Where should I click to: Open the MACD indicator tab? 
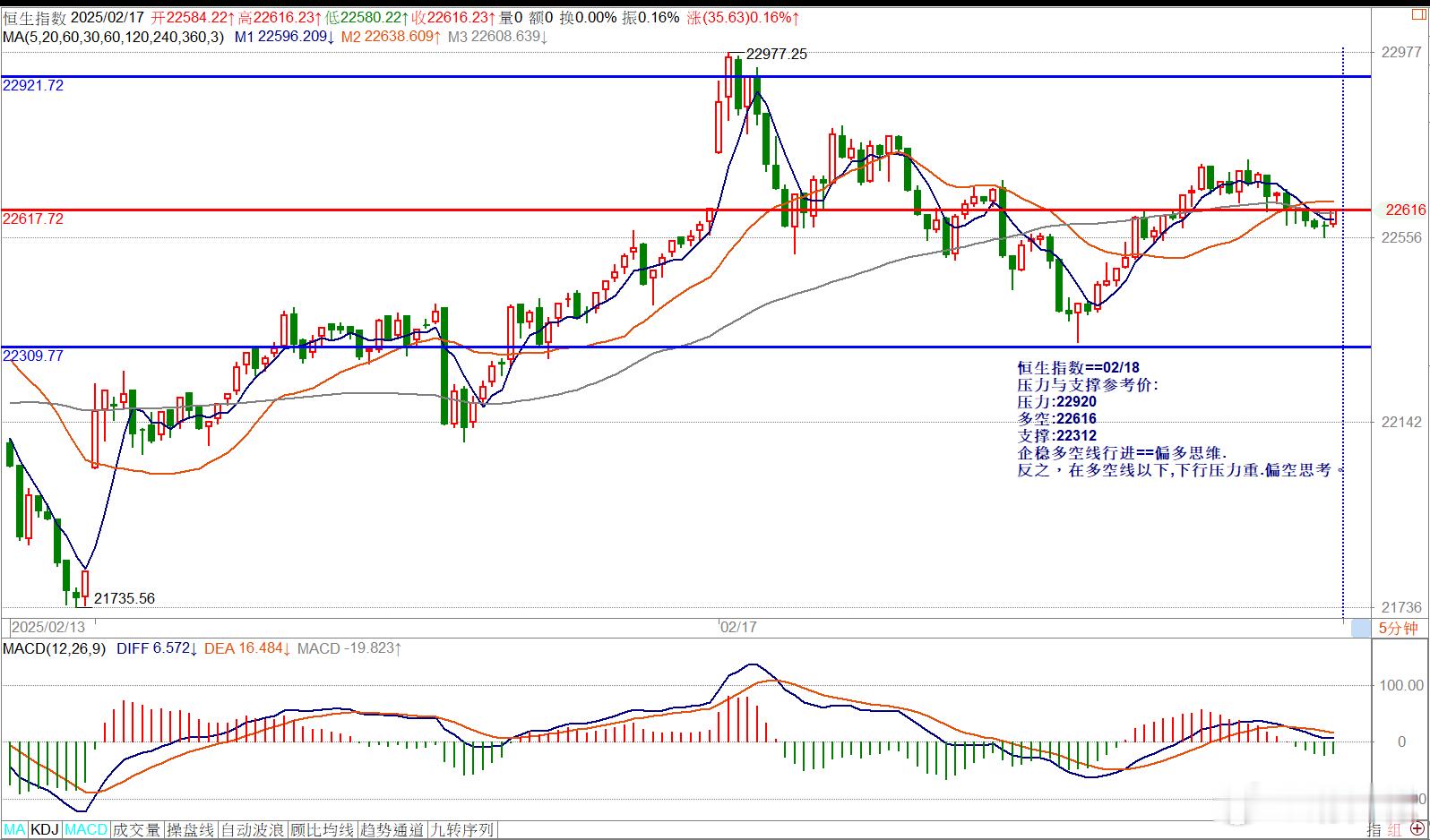86,830
